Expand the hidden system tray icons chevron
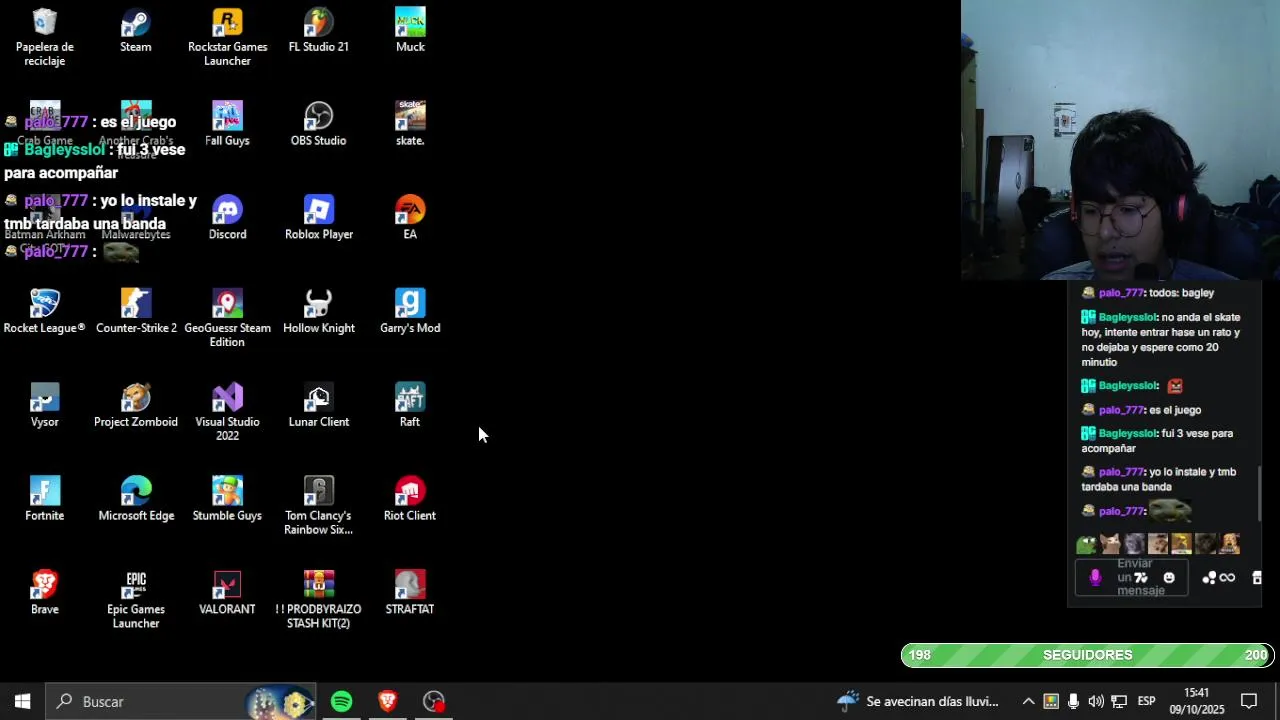Viewport: 1280px width, 720px height. [1028, 702]
